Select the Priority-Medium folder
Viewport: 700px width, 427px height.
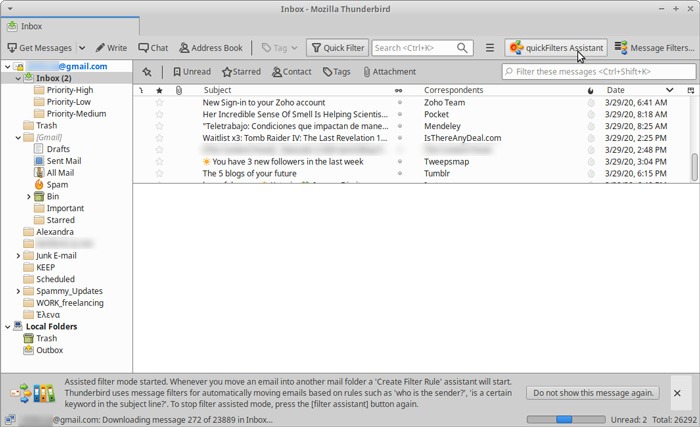point(76,113)
